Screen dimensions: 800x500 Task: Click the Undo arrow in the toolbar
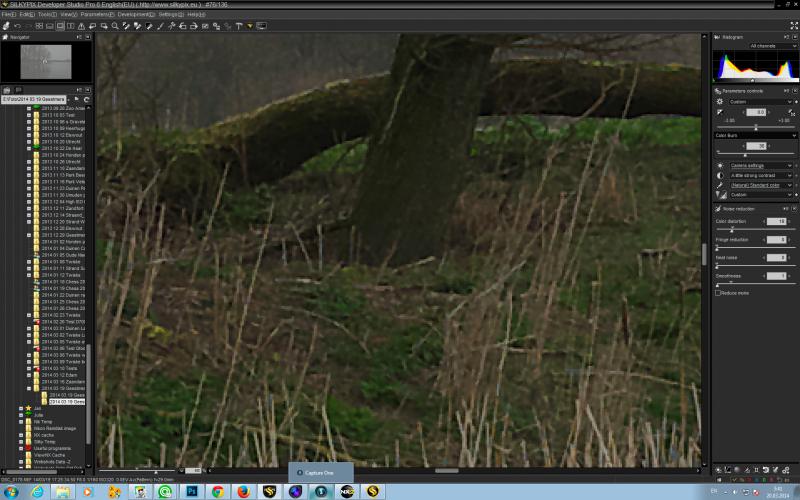(x=18, y=26)
